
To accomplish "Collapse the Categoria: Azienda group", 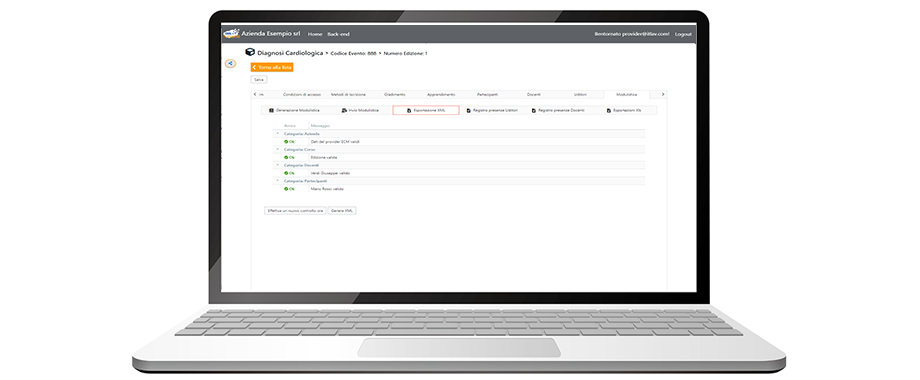I will [x=278, y=134].
